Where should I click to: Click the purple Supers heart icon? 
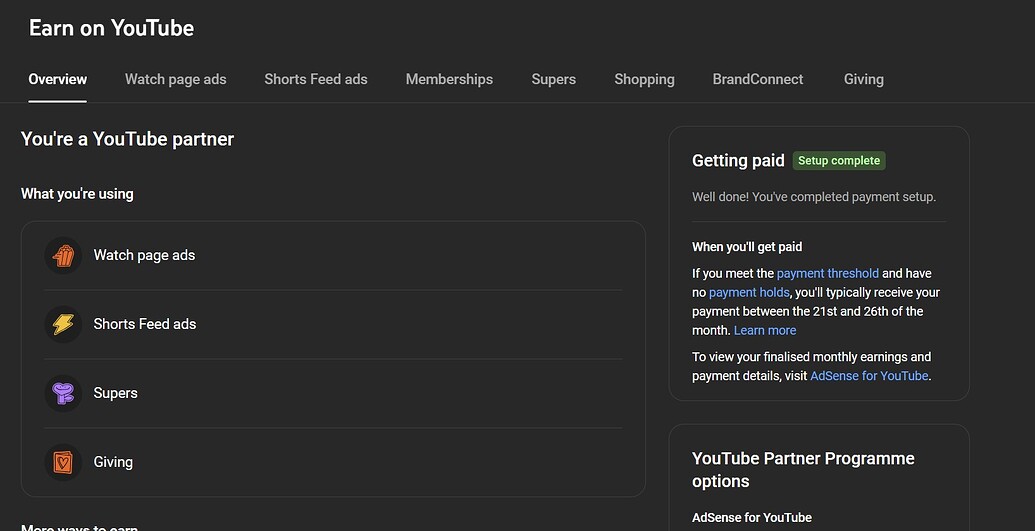(63, 393)
